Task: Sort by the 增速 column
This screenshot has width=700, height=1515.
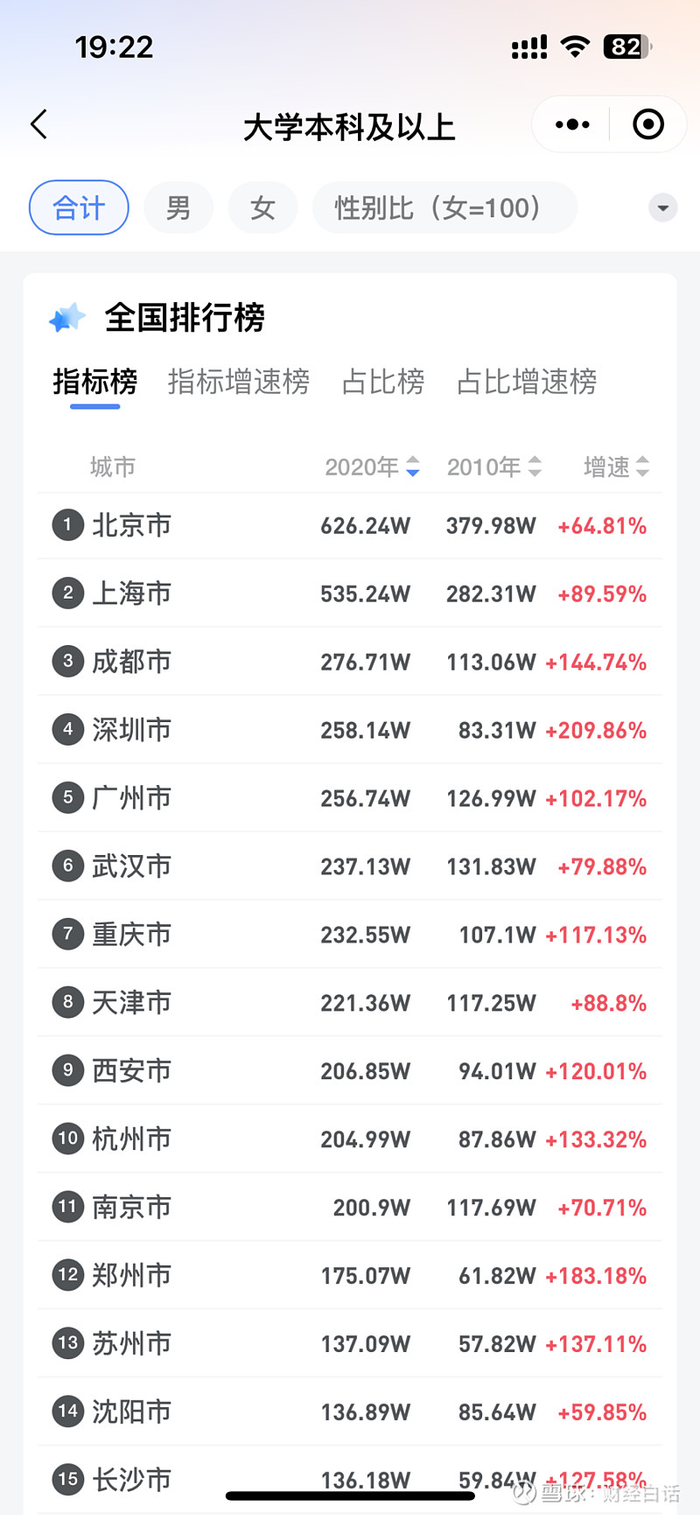Action: 616,467
